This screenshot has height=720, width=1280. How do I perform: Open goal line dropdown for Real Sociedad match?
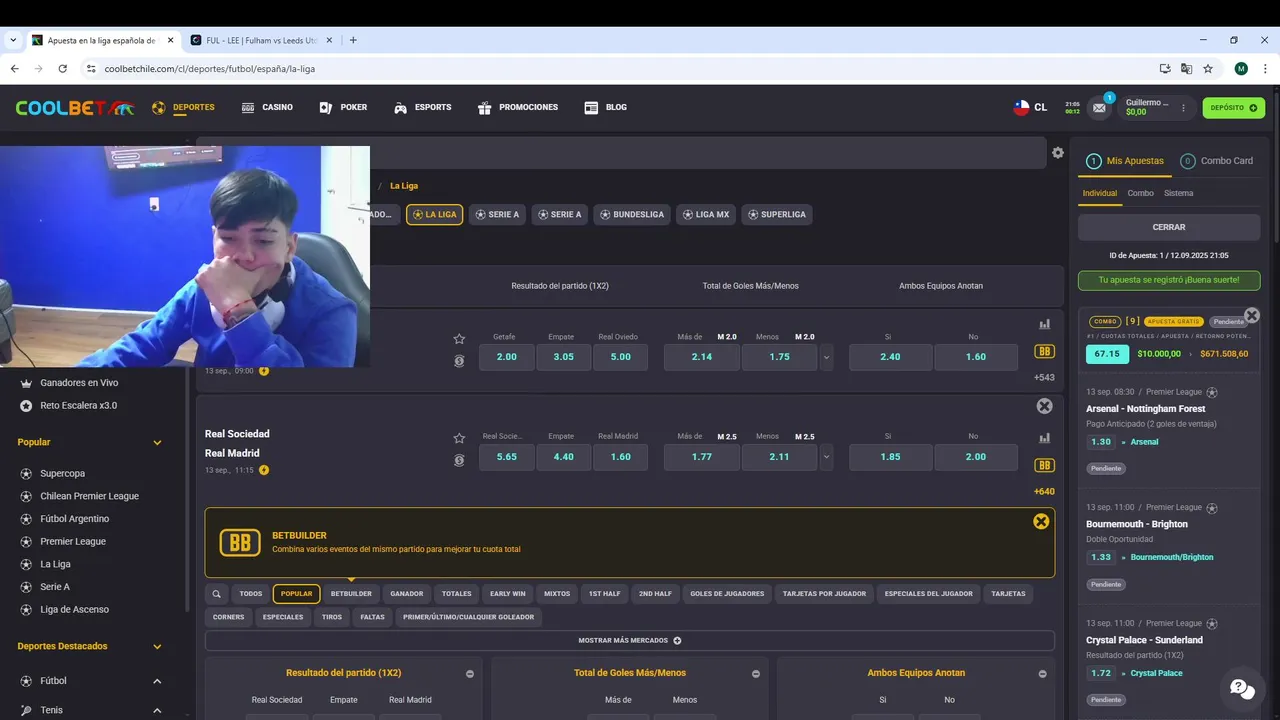click(826, 457)
